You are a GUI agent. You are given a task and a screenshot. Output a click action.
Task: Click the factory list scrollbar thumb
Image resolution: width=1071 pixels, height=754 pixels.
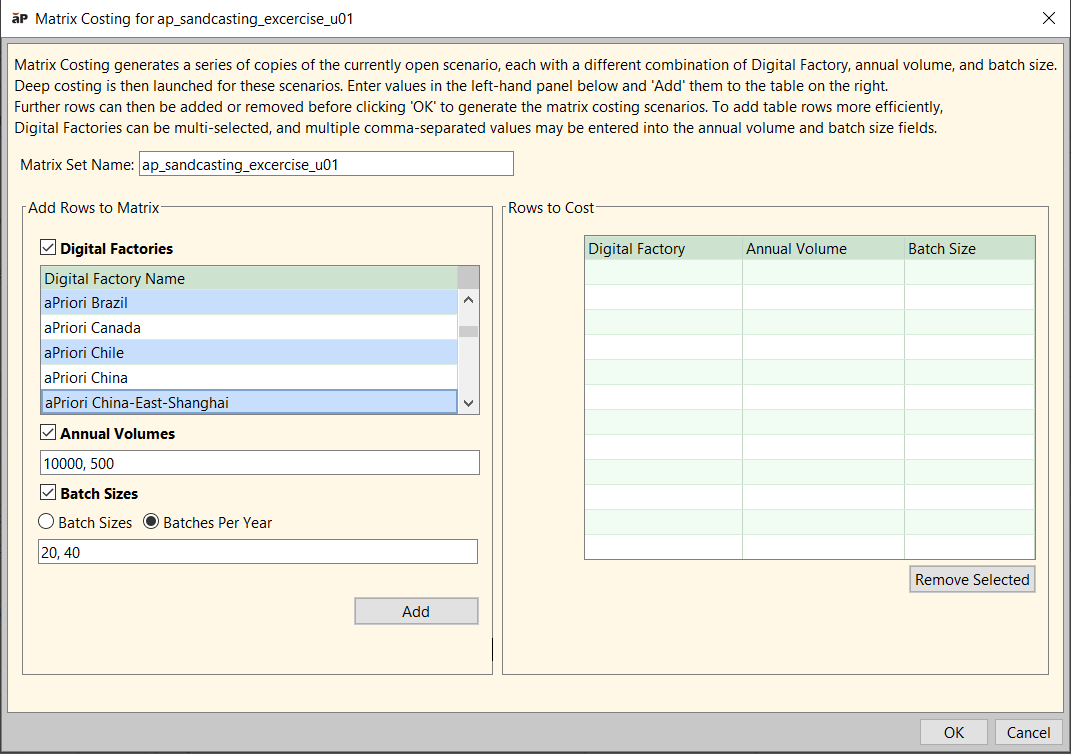coord(468,332)
